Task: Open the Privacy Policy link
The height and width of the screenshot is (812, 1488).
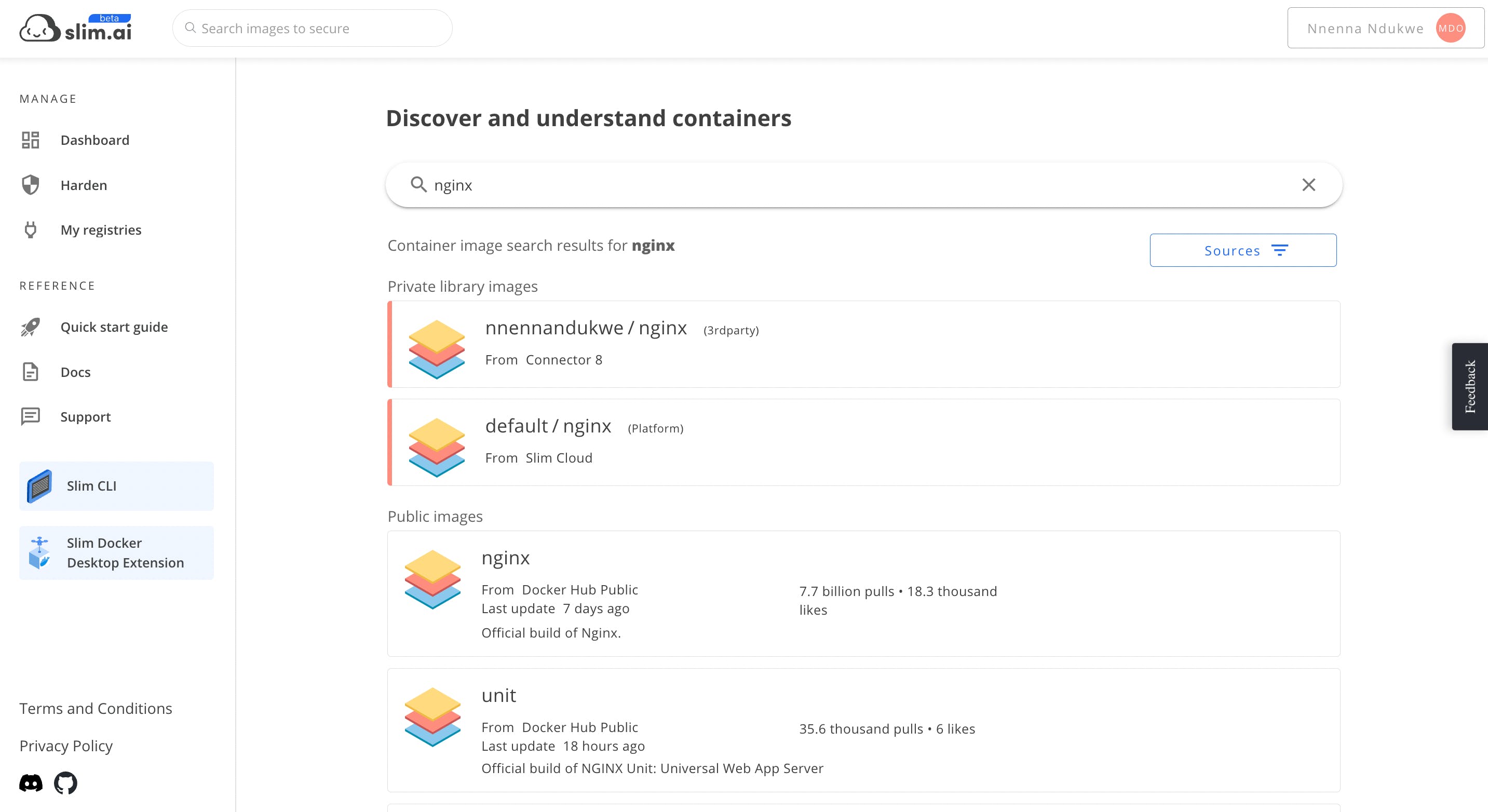Action: point(66,746)
